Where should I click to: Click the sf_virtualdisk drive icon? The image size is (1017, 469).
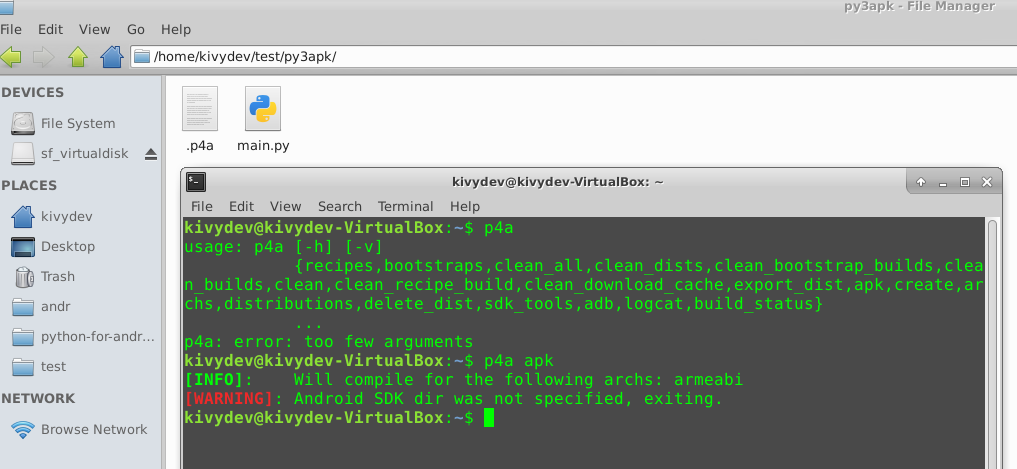(23, 154)
